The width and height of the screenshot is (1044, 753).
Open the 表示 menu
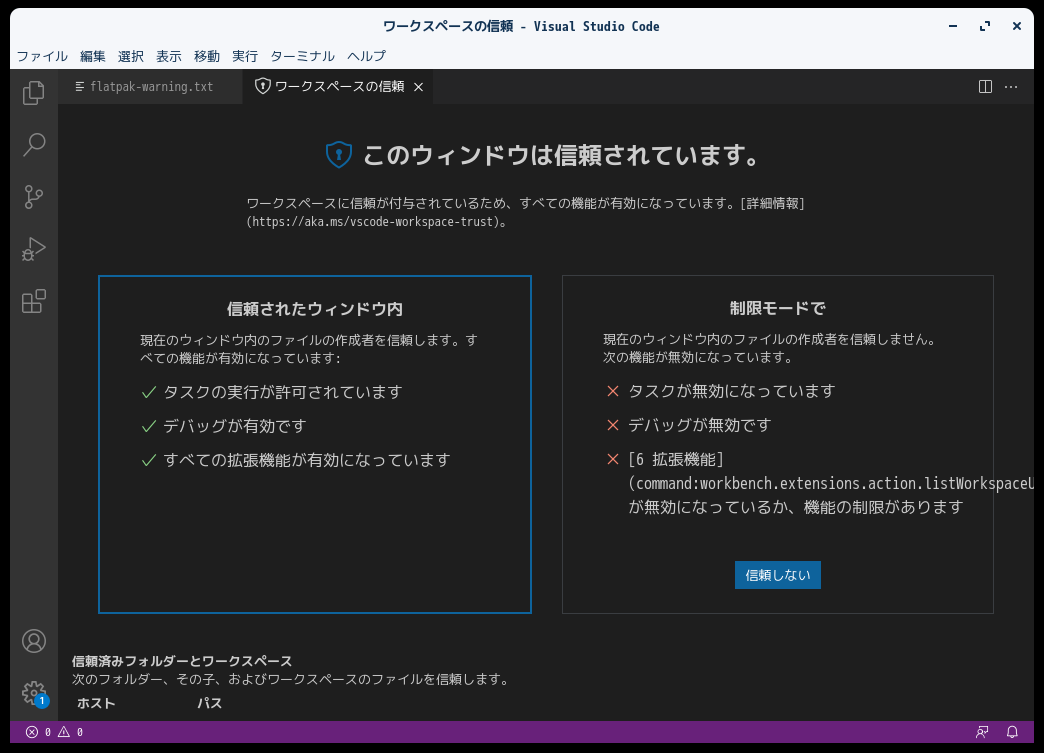point(168,56)
